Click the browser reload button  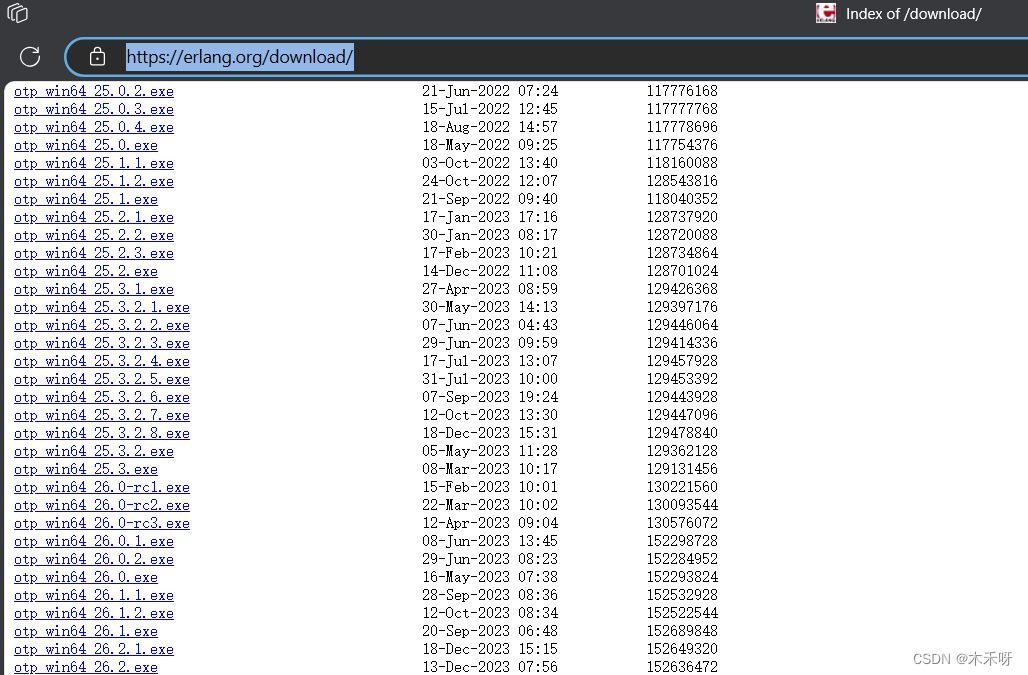pyautogui.click(x=30, y=57)
